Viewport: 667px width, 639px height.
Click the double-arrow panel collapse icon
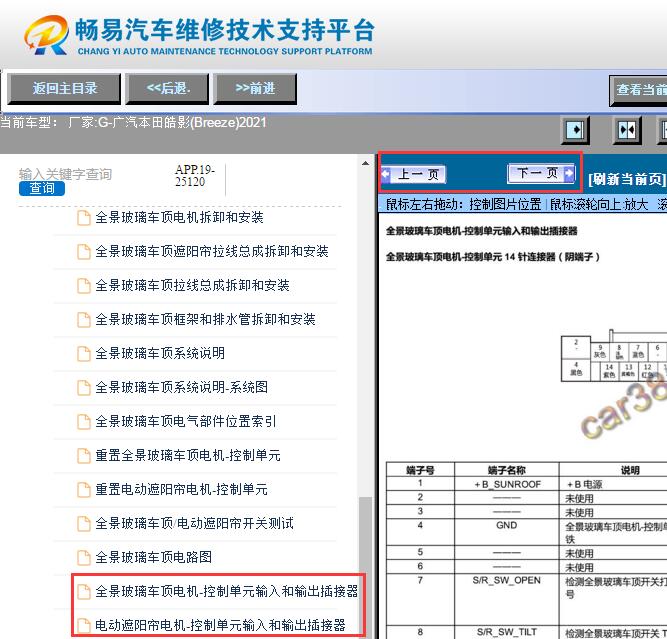tap(627, 129)
